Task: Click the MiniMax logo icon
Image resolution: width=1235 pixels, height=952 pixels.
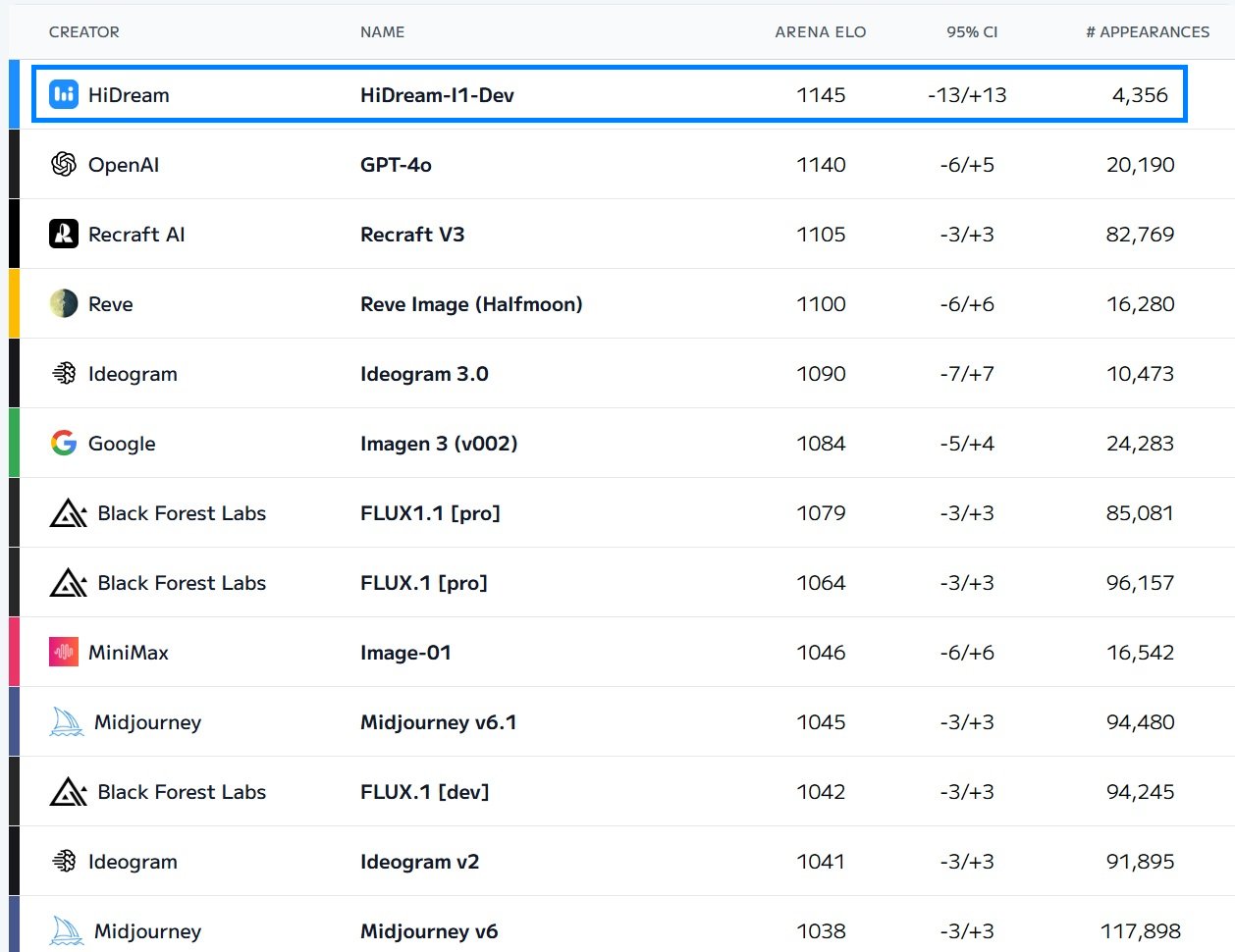Action: pos(64,652)
